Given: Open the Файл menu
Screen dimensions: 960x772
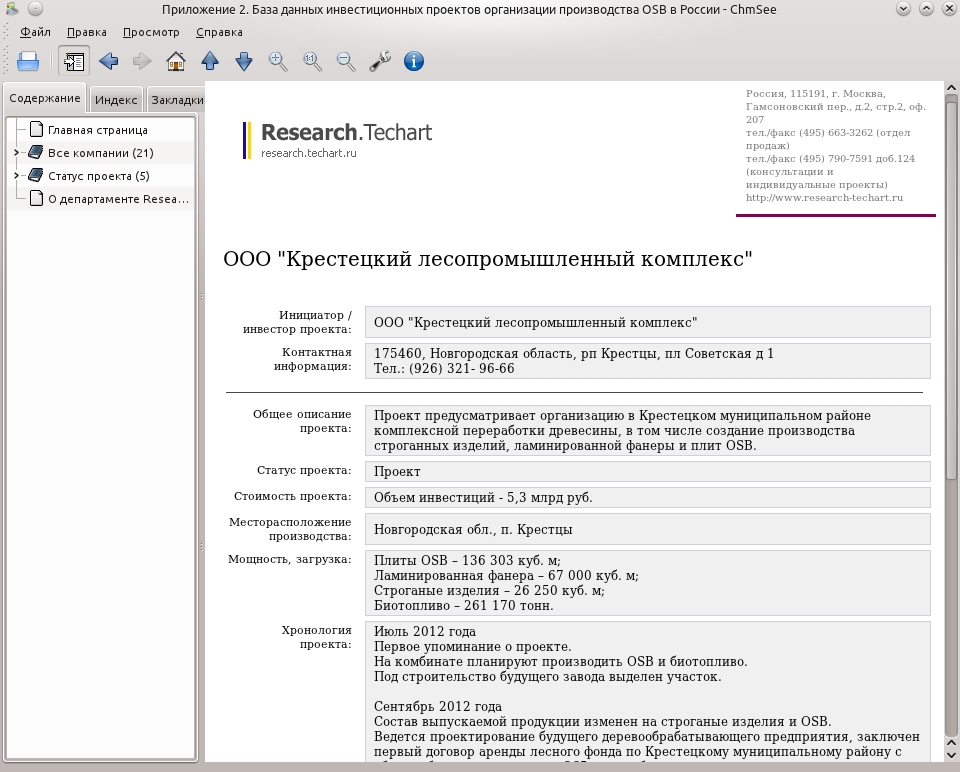Looking at the screenshot, I should (36, 32).
